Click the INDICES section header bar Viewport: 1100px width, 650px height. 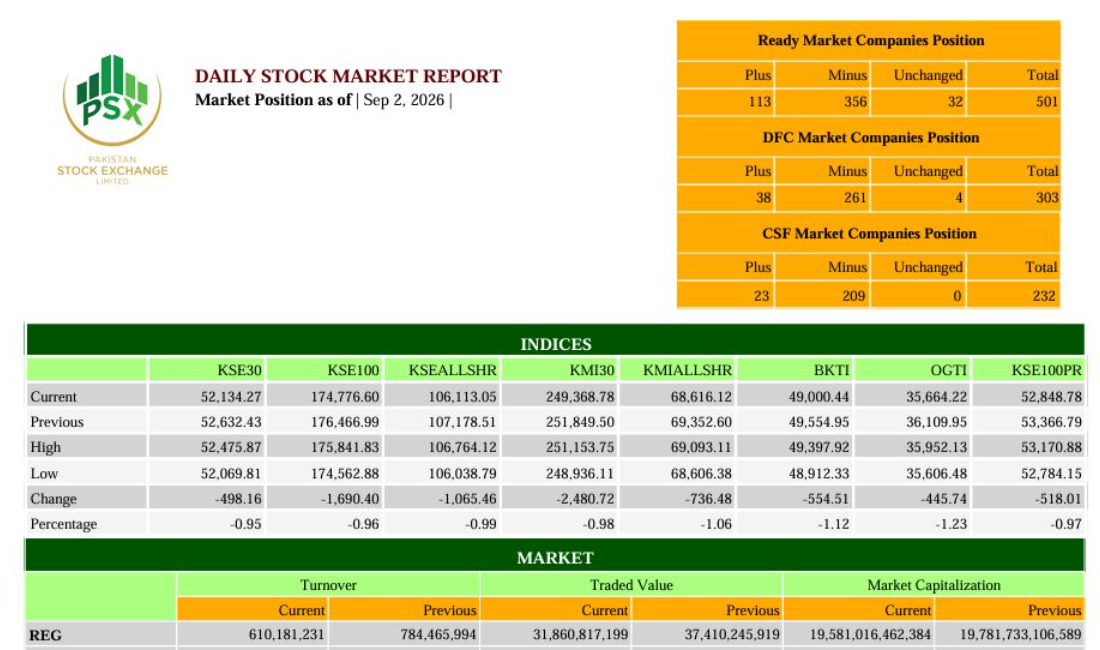[x=556, y=343]
